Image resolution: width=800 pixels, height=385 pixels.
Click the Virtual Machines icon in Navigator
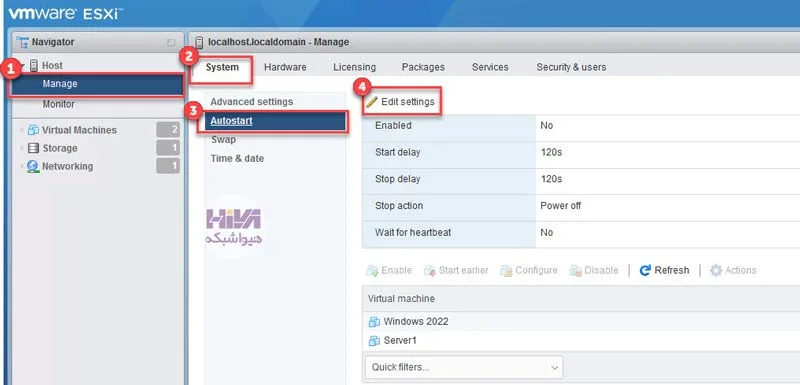(33, 130)
